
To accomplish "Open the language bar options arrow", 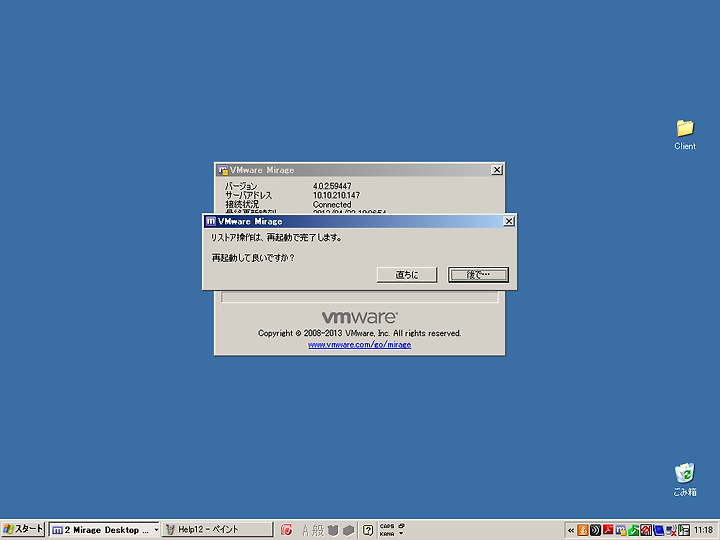I will (401, 534).
